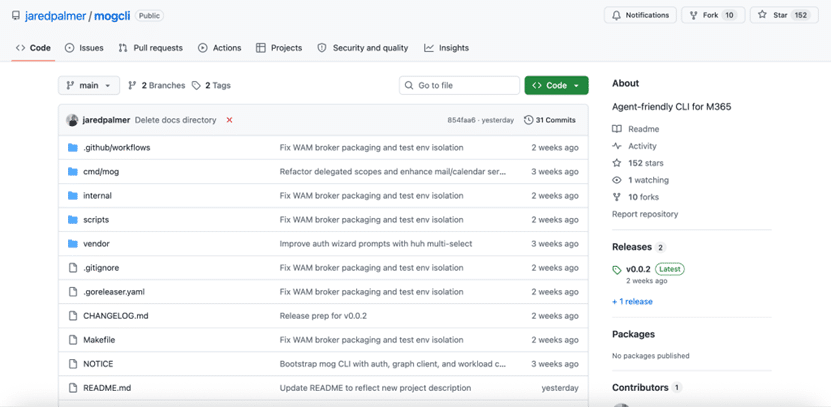
Task: Open the main branch dropdown
Action: tap(89, 86)
